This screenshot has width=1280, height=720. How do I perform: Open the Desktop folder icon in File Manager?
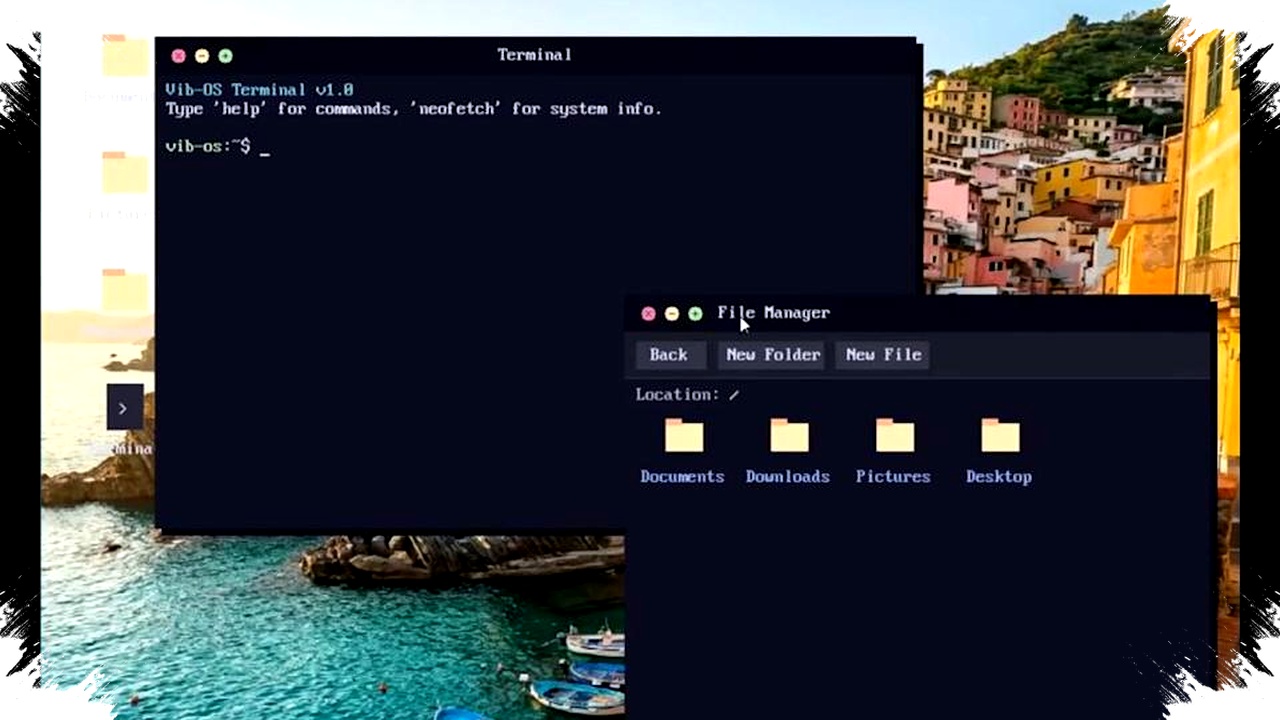tap(1000, 436)
